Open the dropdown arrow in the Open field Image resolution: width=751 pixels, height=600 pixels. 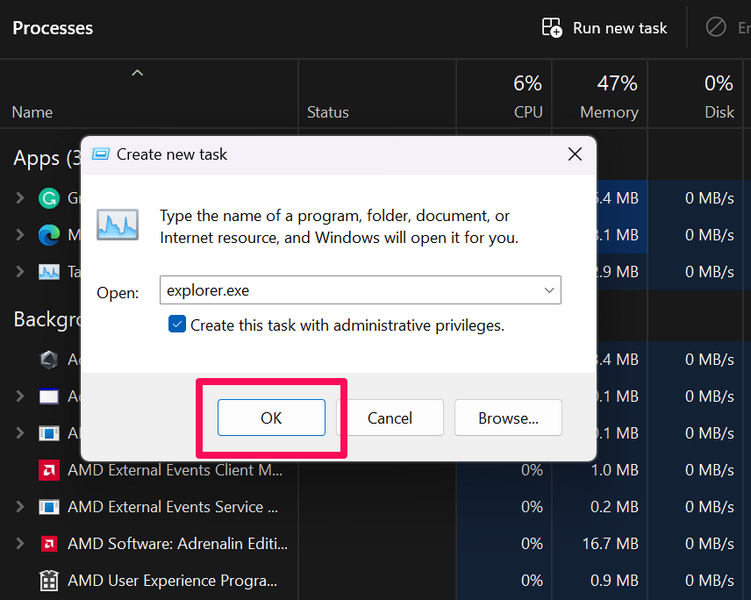click(549, 291)
